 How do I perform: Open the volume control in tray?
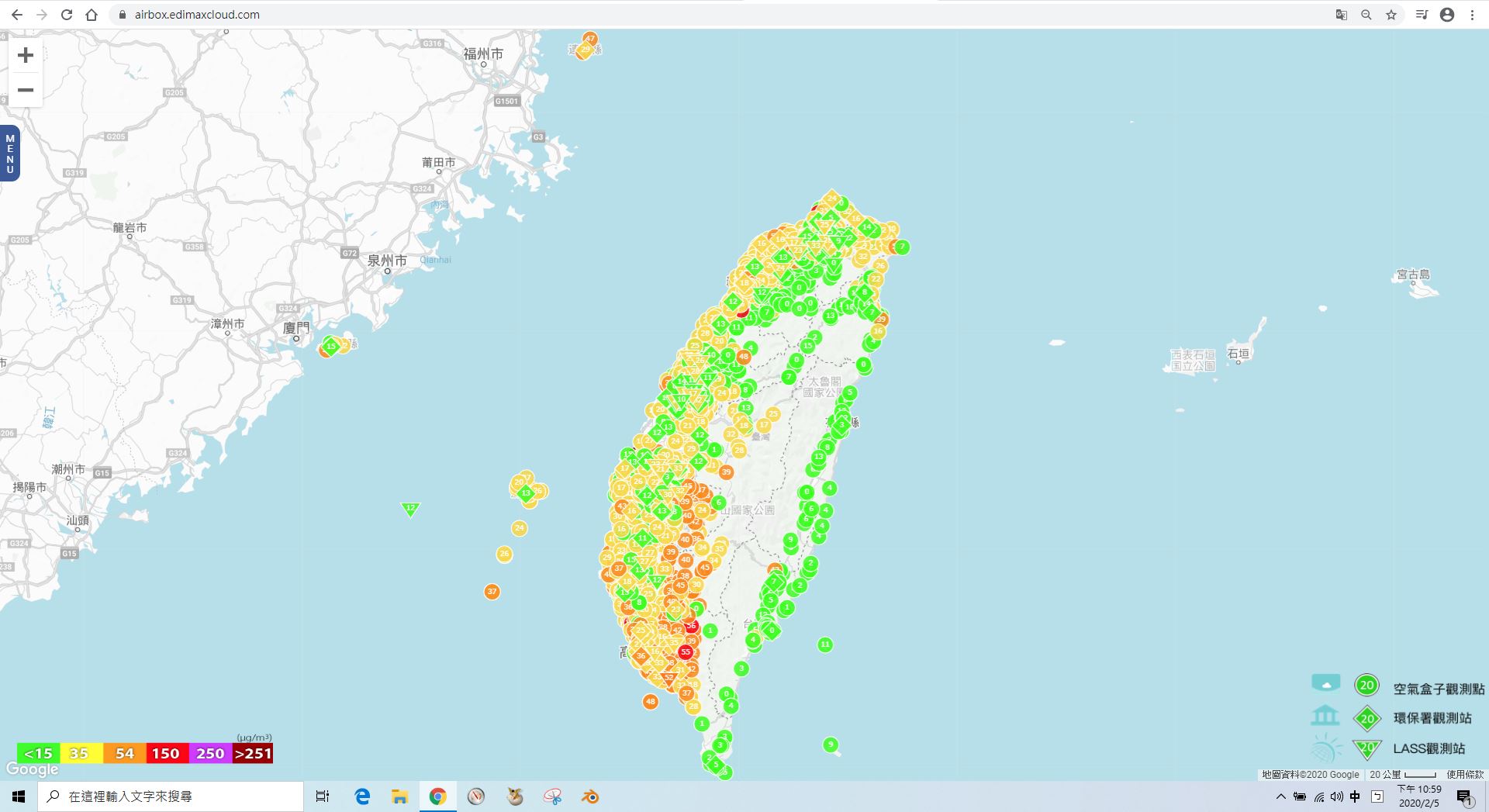pyautogui.click(x=1336, y=796)
